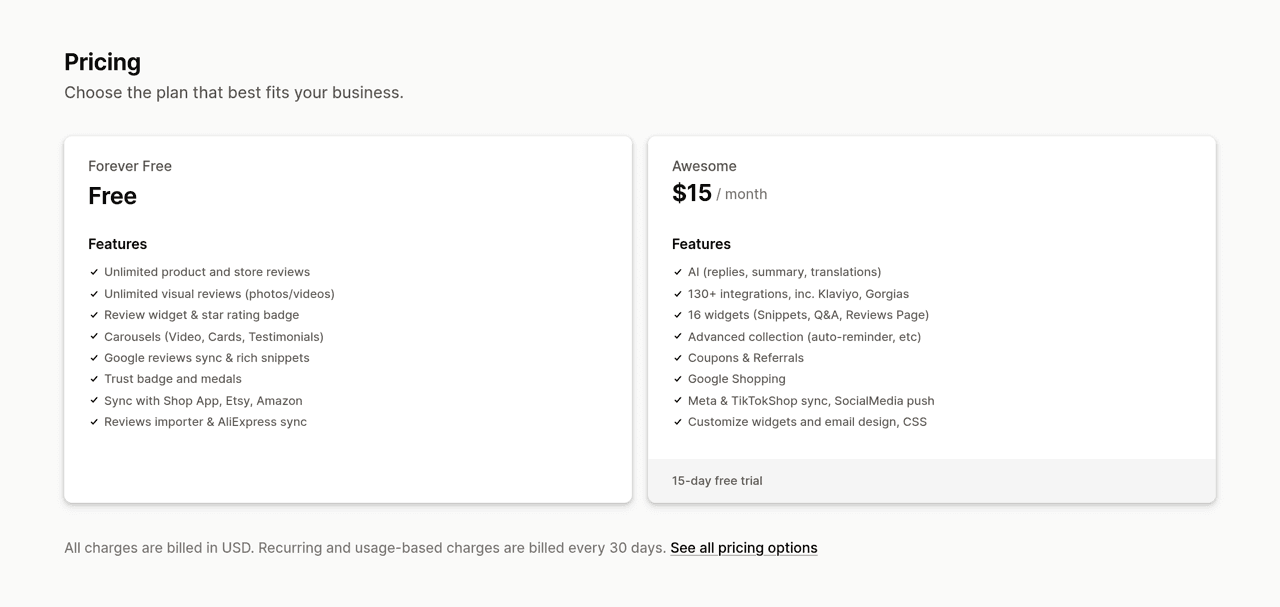The width and height of the screenshot is (1280, 607).
Task: Click the checkmark beside 'Reviews importer & AliExpress sync'
Action: (94, 422)
